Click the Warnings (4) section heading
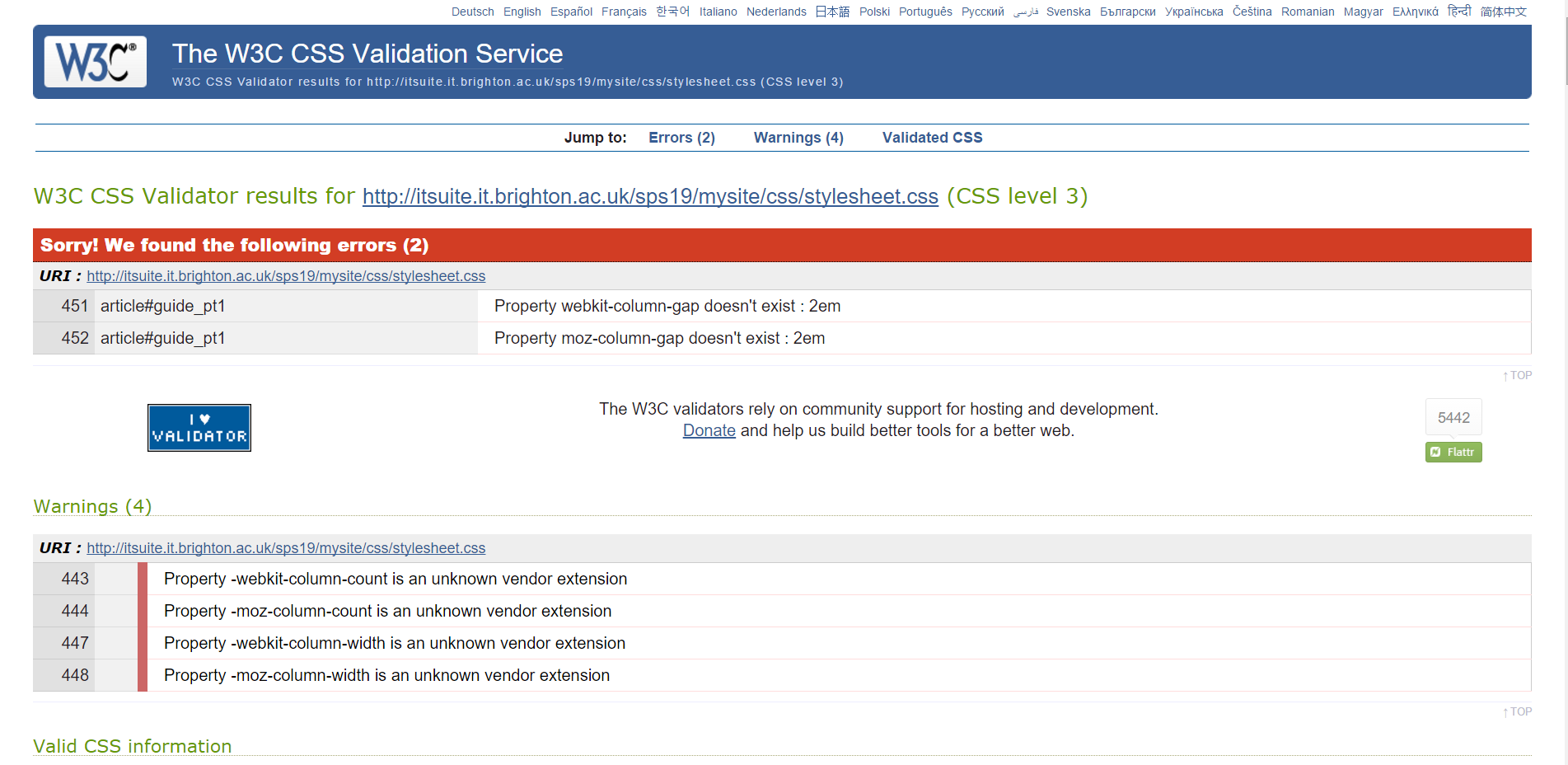The height and width of the screenshot is (765, 1568). coord(92,506)
